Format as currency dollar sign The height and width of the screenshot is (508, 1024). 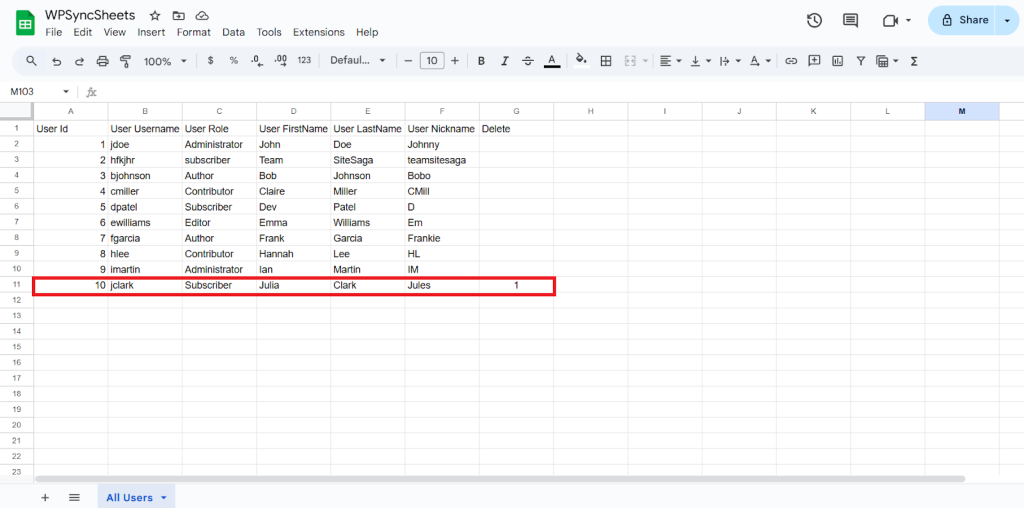210,60
